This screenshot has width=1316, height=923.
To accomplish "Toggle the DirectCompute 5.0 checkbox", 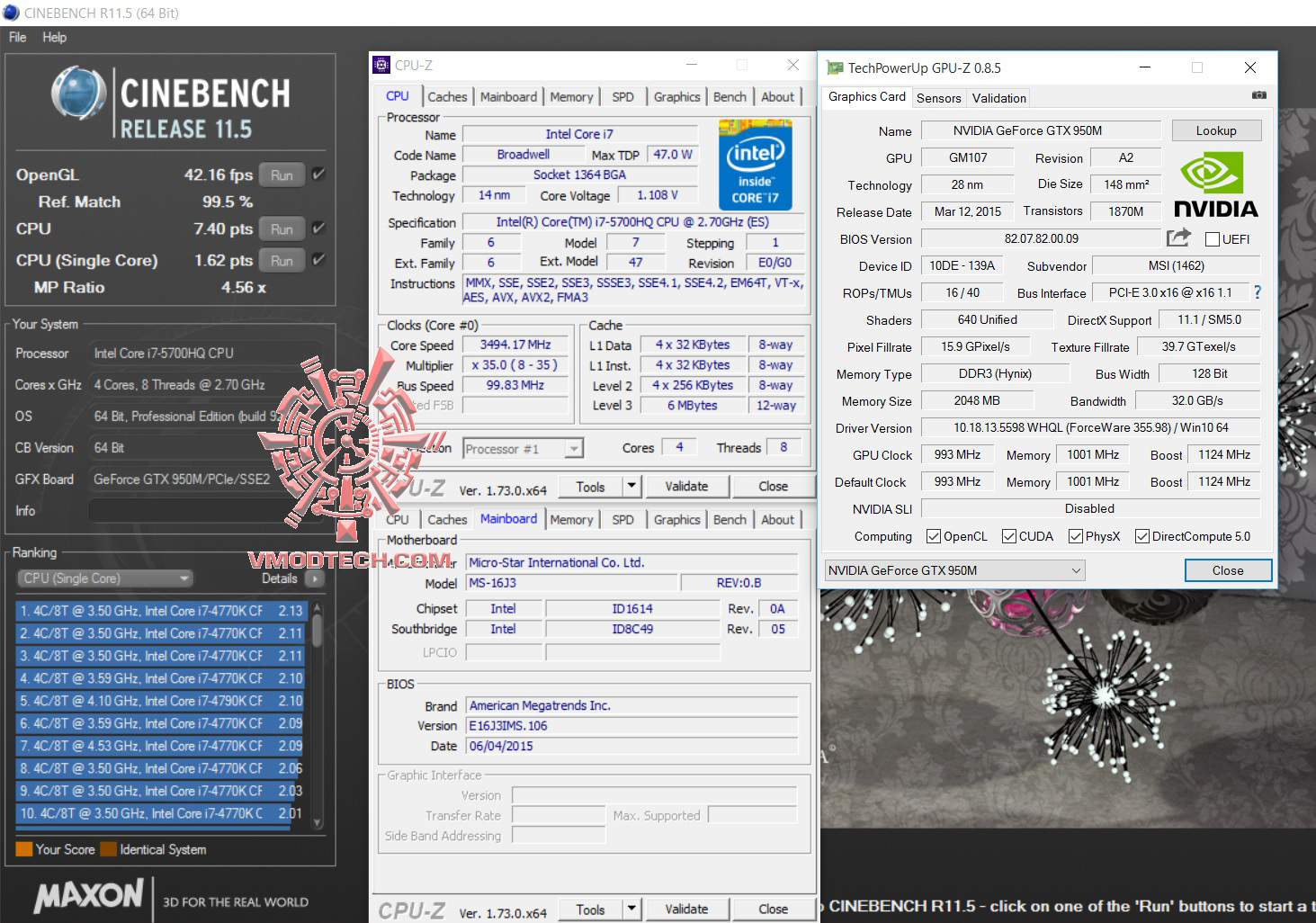I will click(x=1141, y=536).
